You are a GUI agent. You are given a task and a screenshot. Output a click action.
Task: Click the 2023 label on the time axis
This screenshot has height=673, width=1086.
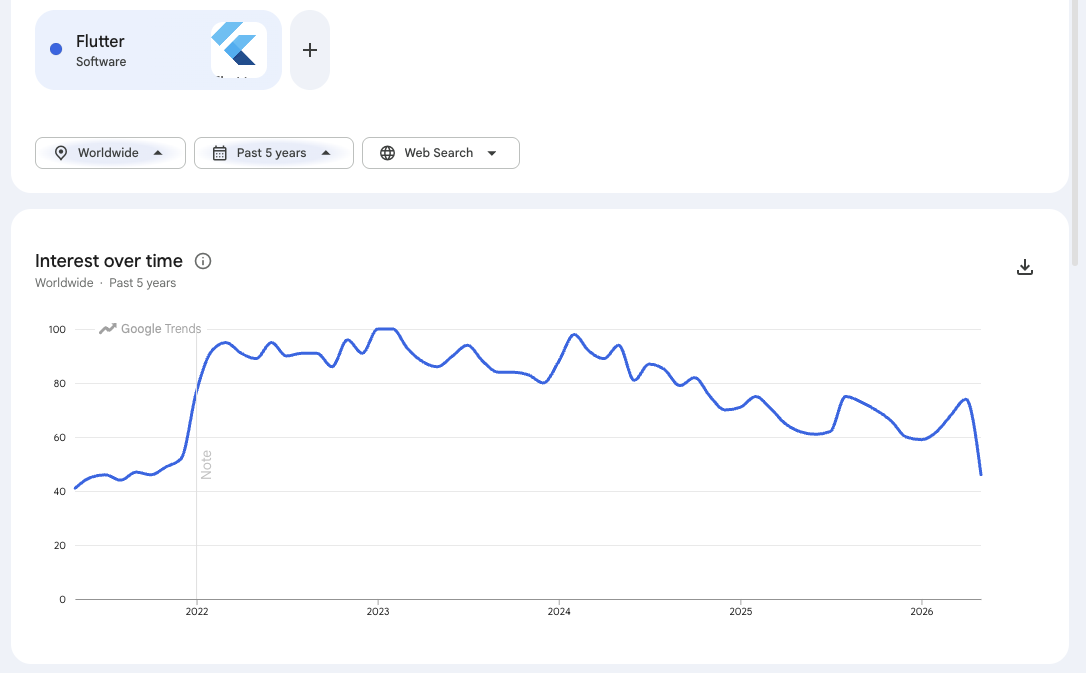[x=377, y=611]
